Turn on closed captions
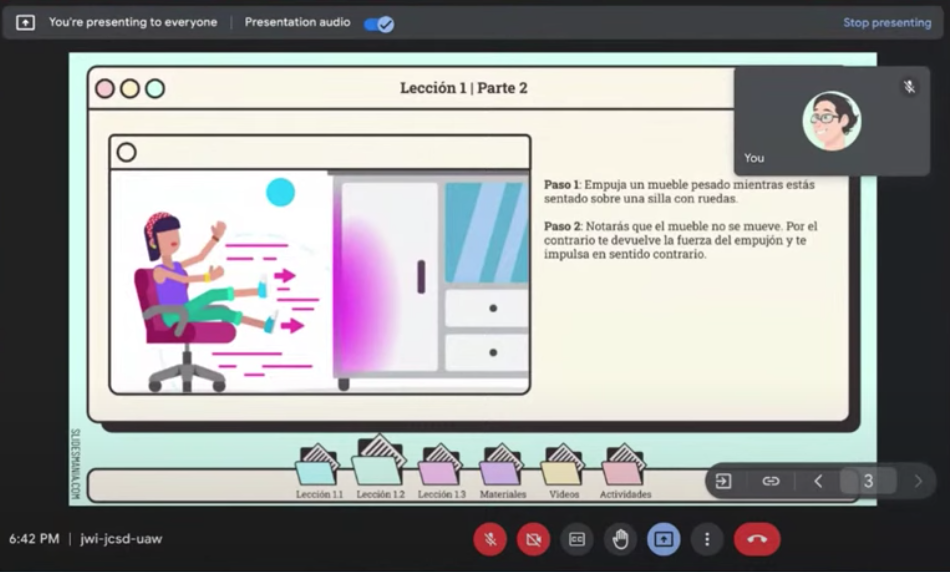The height and width of the screenshot is (572, 950). tap(577, 540)
